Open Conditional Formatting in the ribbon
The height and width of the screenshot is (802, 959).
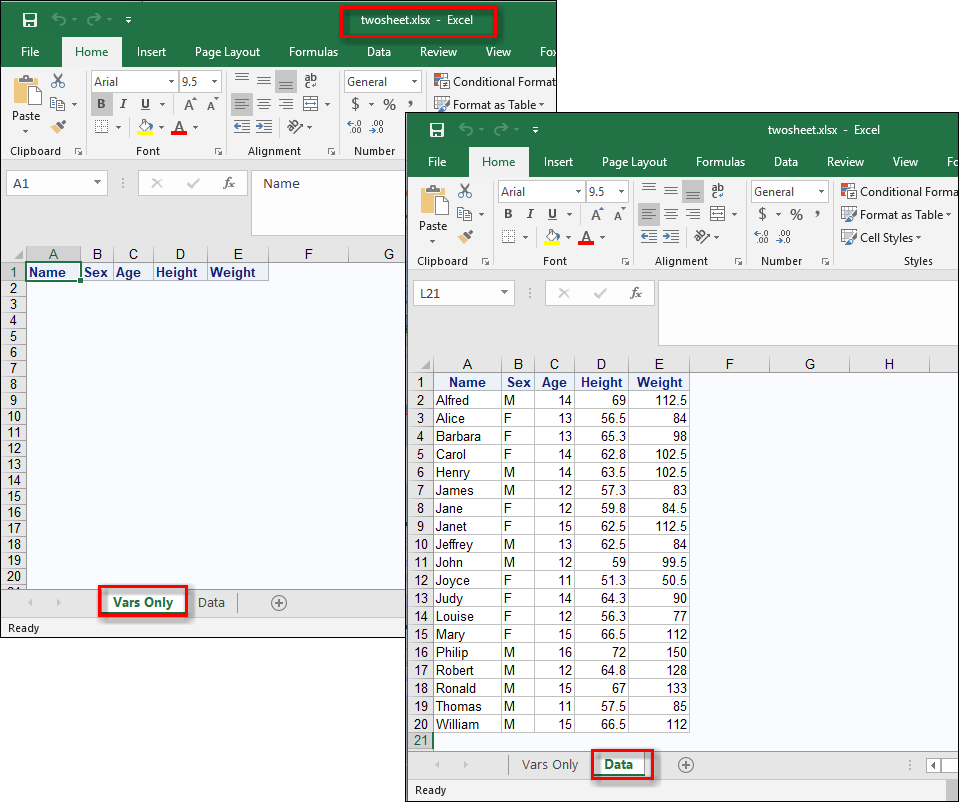click(x=900, y=191)
